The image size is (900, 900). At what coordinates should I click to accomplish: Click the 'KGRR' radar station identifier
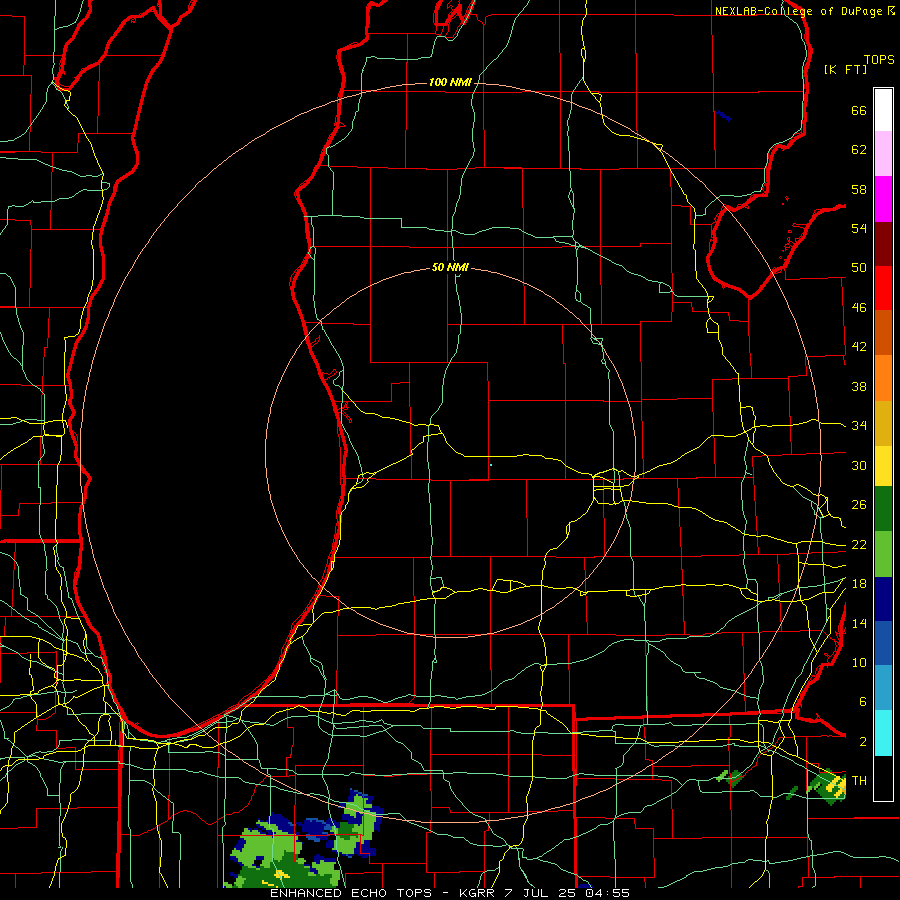(477, 893)
